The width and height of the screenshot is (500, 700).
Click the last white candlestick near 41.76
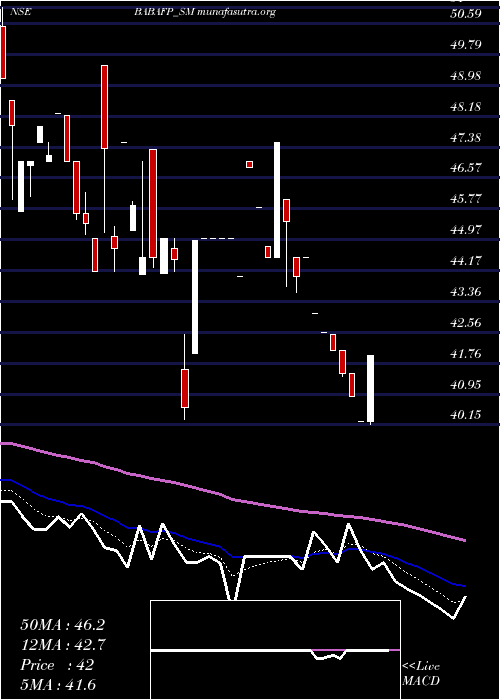[x=371, y=388]
